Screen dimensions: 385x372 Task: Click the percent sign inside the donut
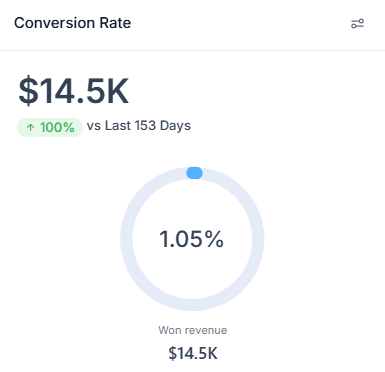(x=214, y=239)
